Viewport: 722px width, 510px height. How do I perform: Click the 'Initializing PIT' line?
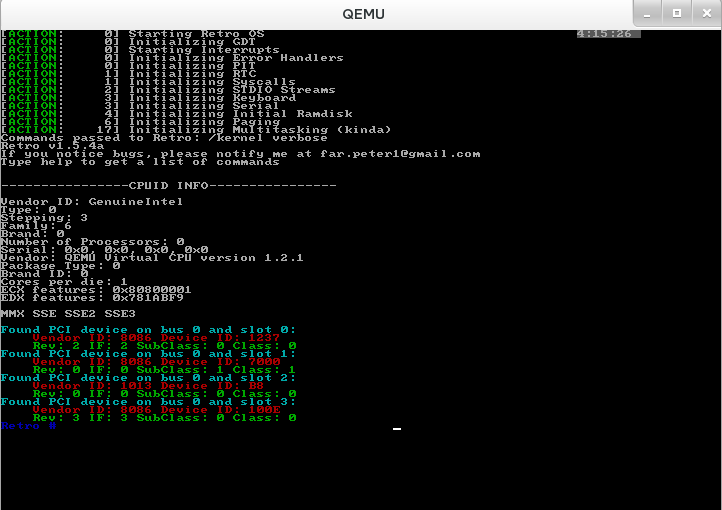click(128, 66)
